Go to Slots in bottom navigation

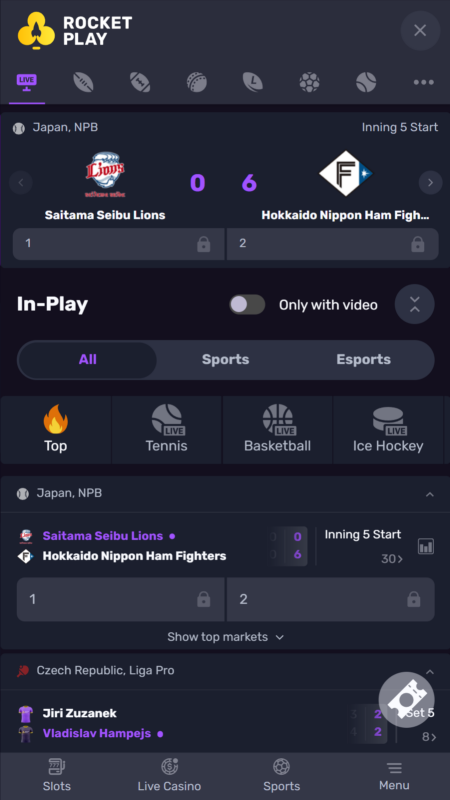pos(57,775)
